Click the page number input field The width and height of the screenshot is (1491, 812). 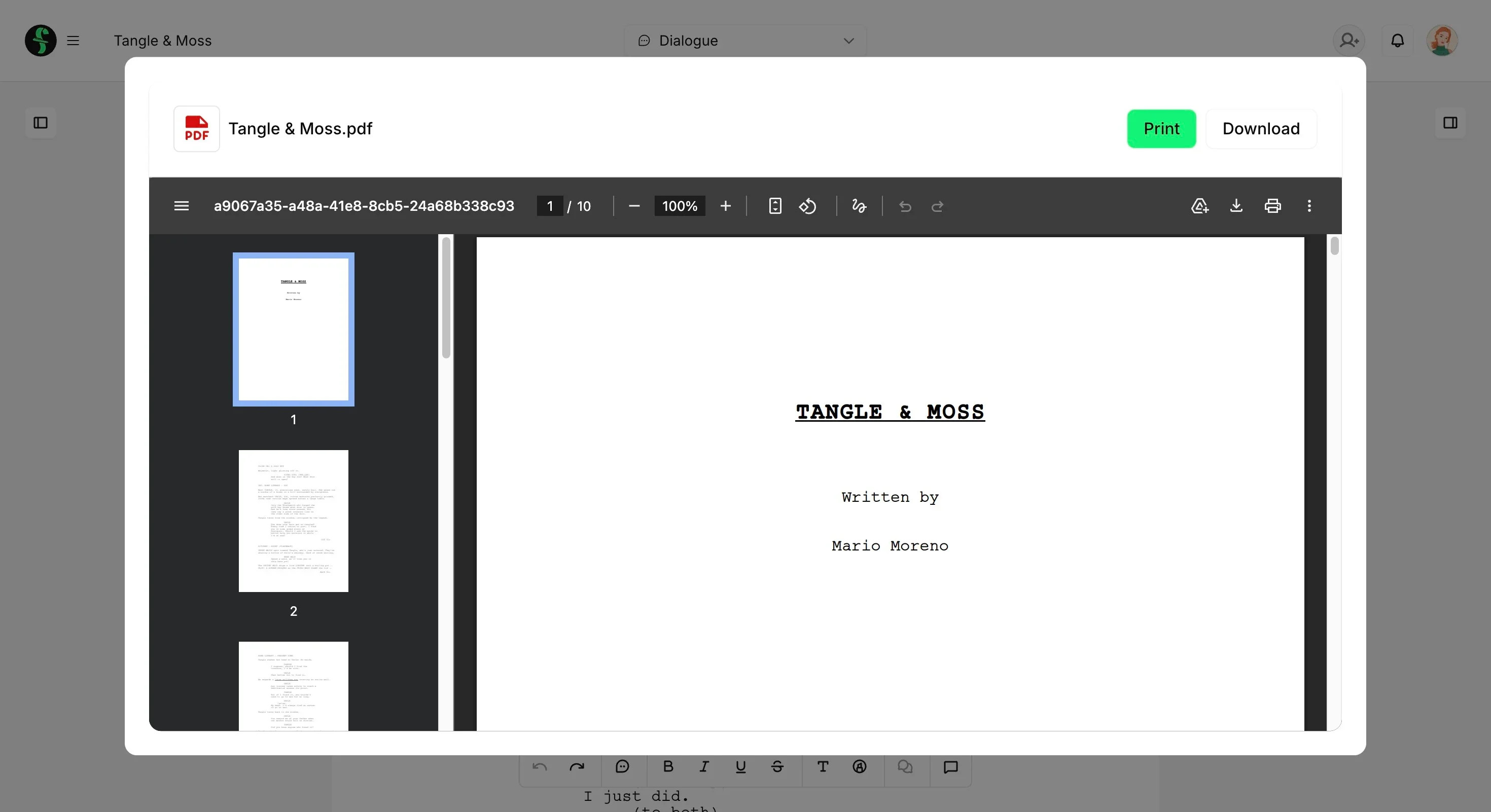549,206
